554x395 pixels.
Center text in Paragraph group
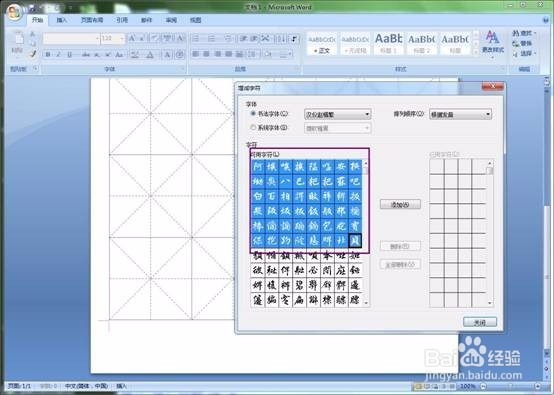tap(206, 54)
